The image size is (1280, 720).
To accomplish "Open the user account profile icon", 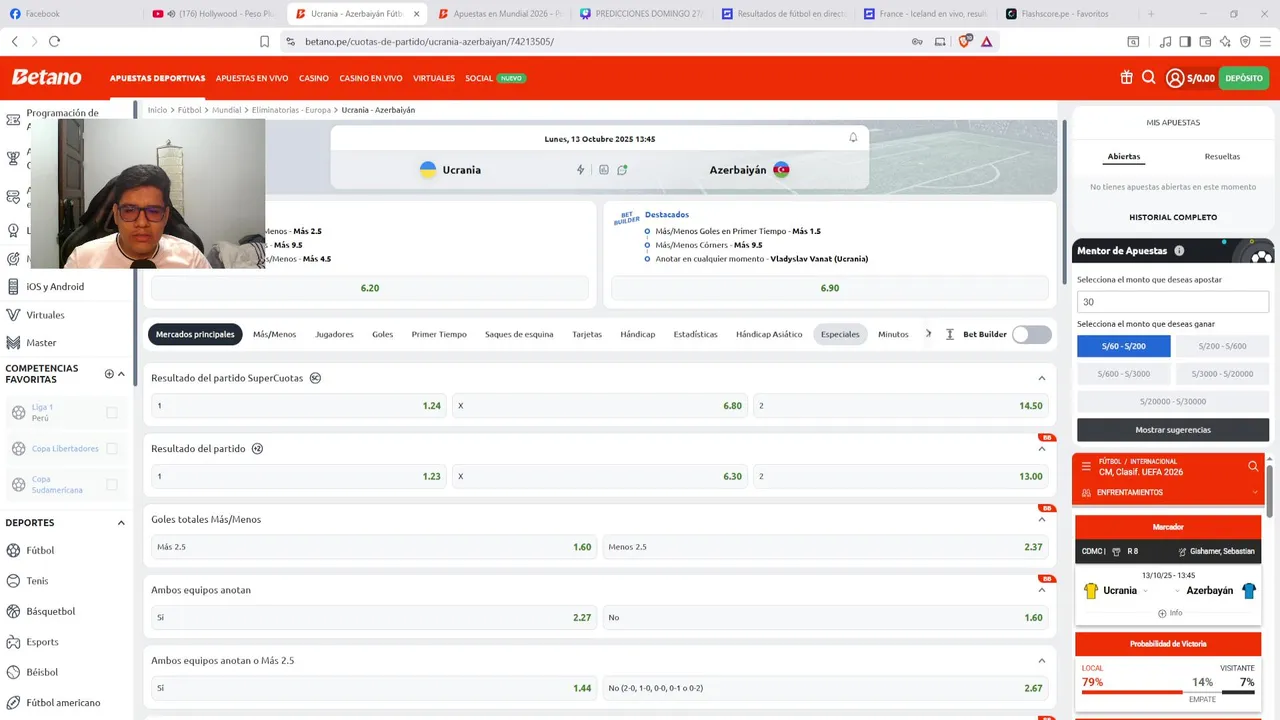I will point(1175,78).
